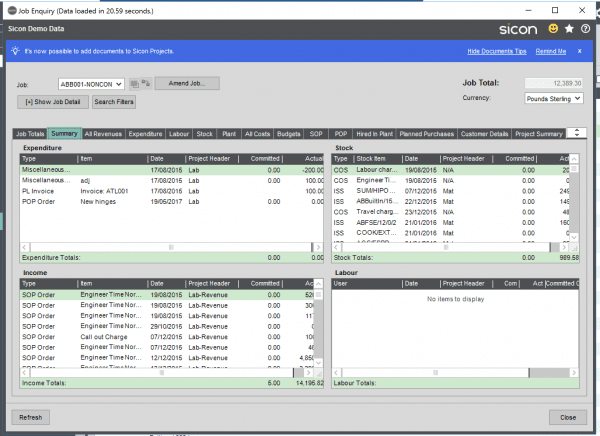Select the SUM/HIPO stock row
The image size is (600, 436).
[451, 191]
